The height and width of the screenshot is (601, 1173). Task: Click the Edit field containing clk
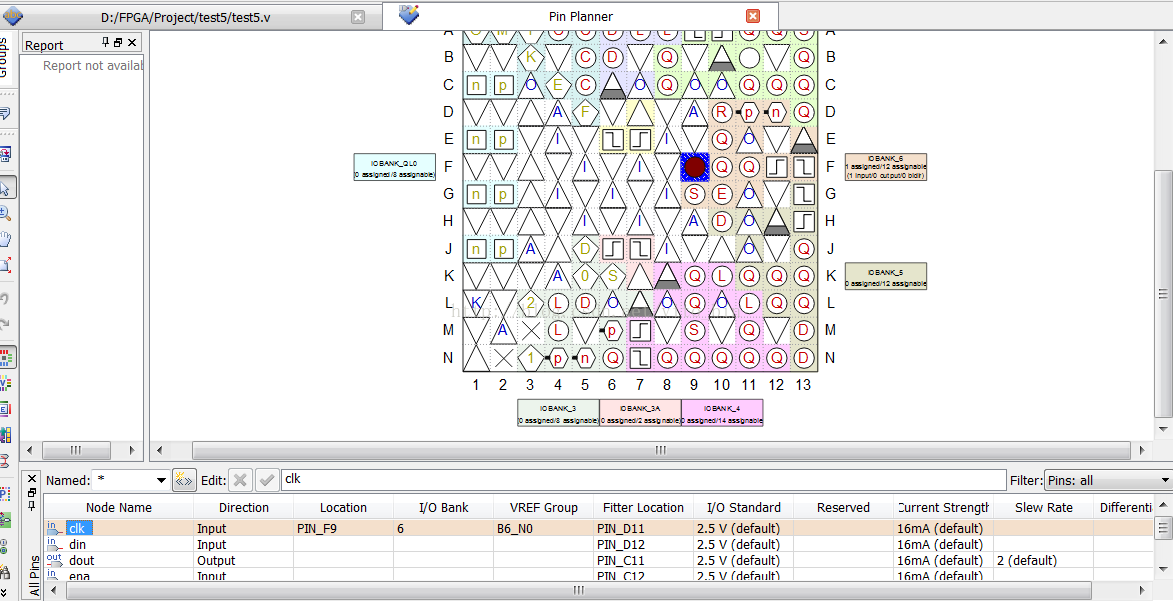tap(643, 480)
